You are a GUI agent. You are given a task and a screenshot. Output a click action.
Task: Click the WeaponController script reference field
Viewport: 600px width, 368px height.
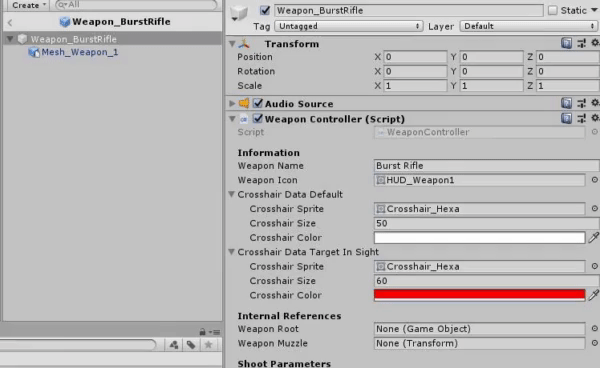click(x=479, y=132)
